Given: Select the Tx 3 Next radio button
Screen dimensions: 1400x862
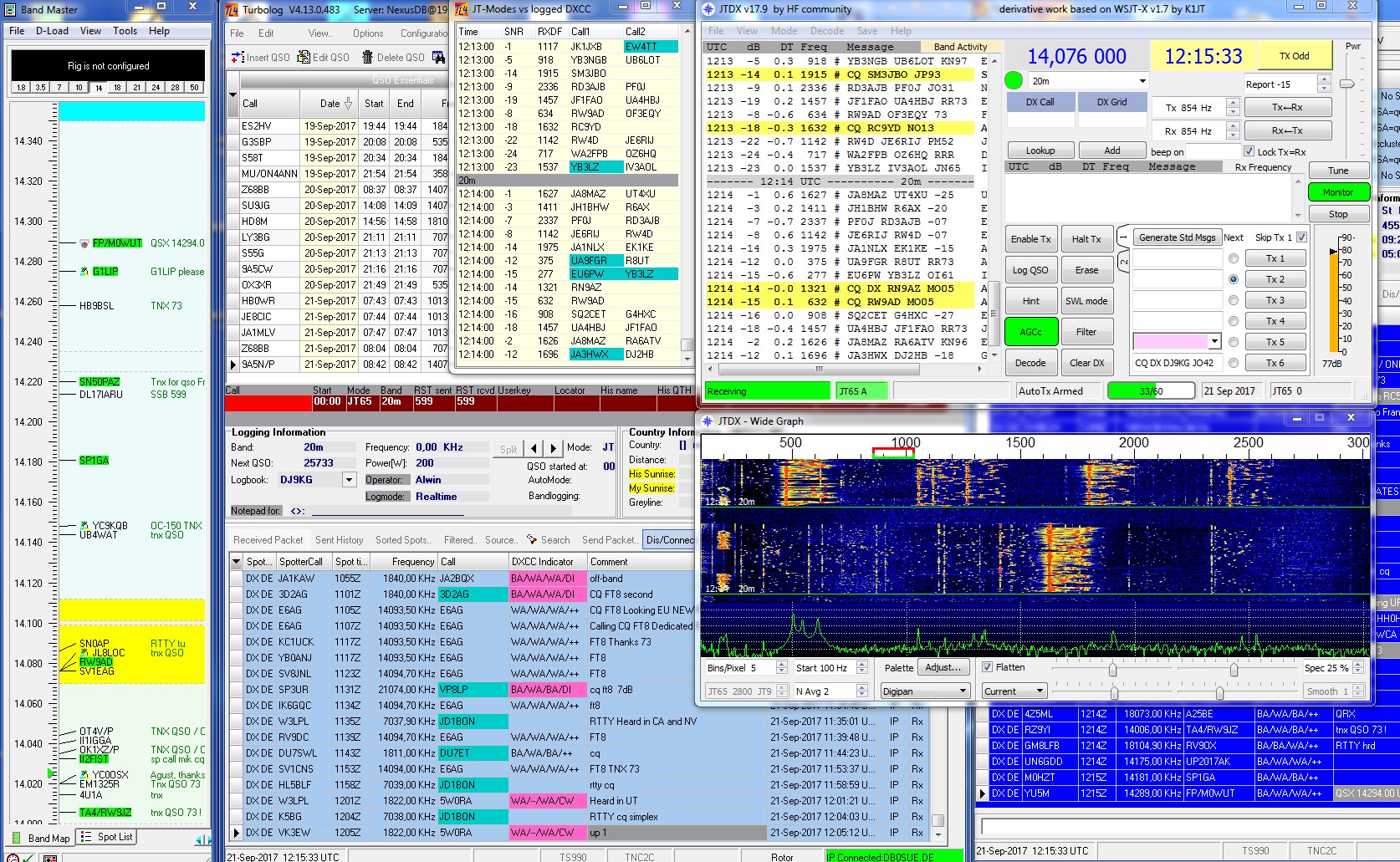Looking at the screenshot, I should (x=1233, y=300).
